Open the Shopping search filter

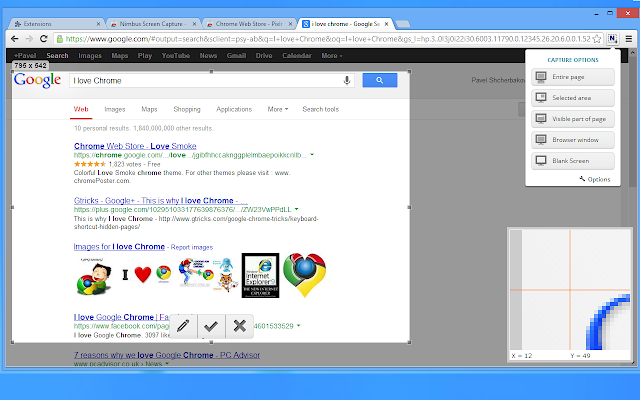click(187, 109)
